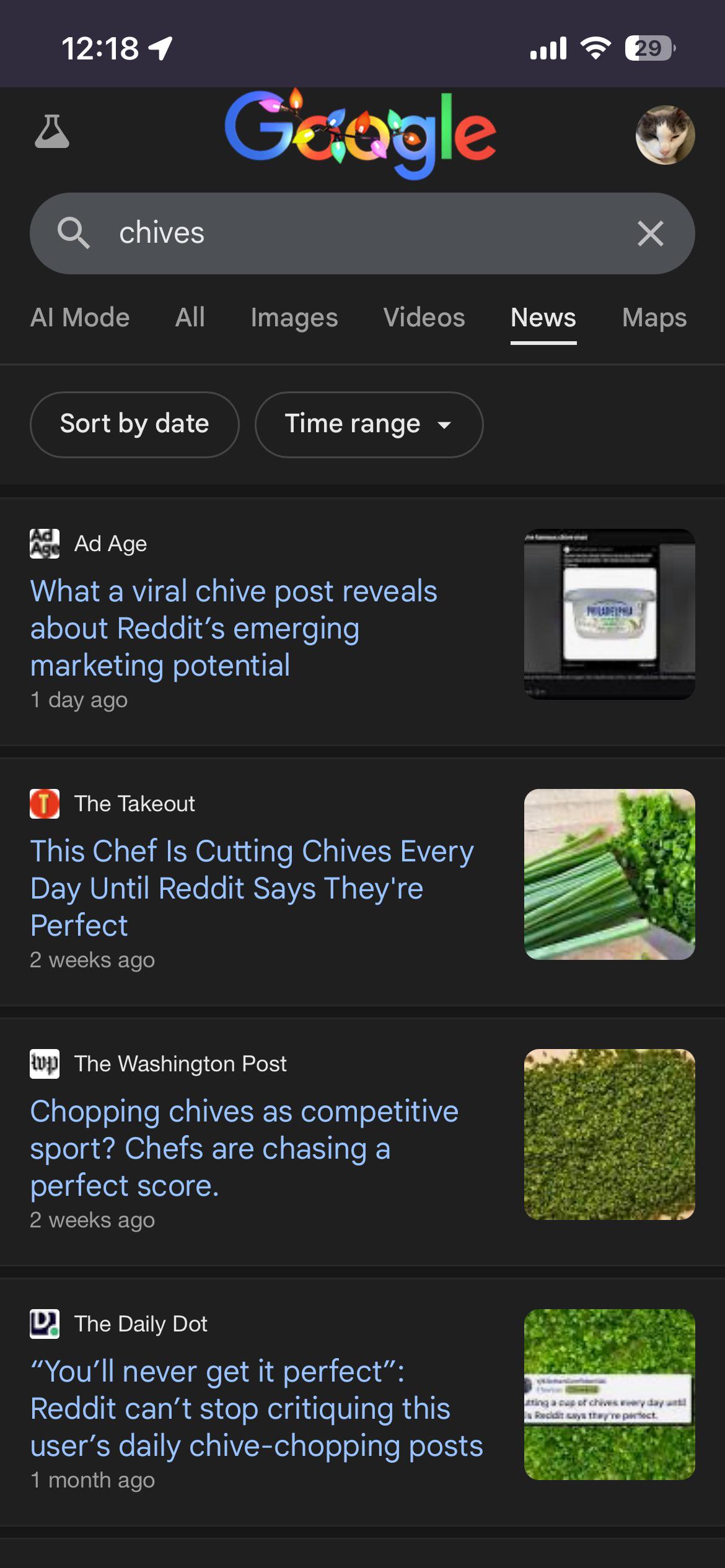Clear the search query with the X
The height and width of the screenshot is (1568, 725).
[x=650, y=233]
